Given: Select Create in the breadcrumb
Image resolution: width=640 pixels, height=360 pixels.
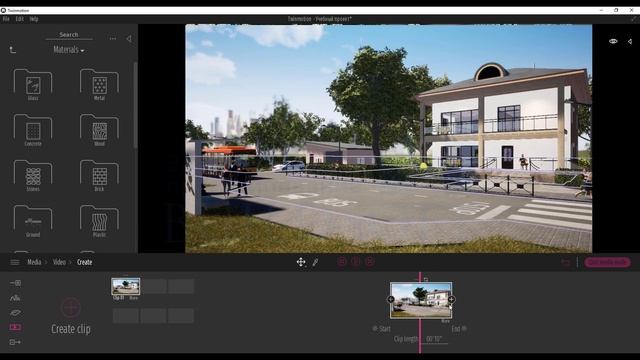Looking at the screenshot, I should (84, 262).
